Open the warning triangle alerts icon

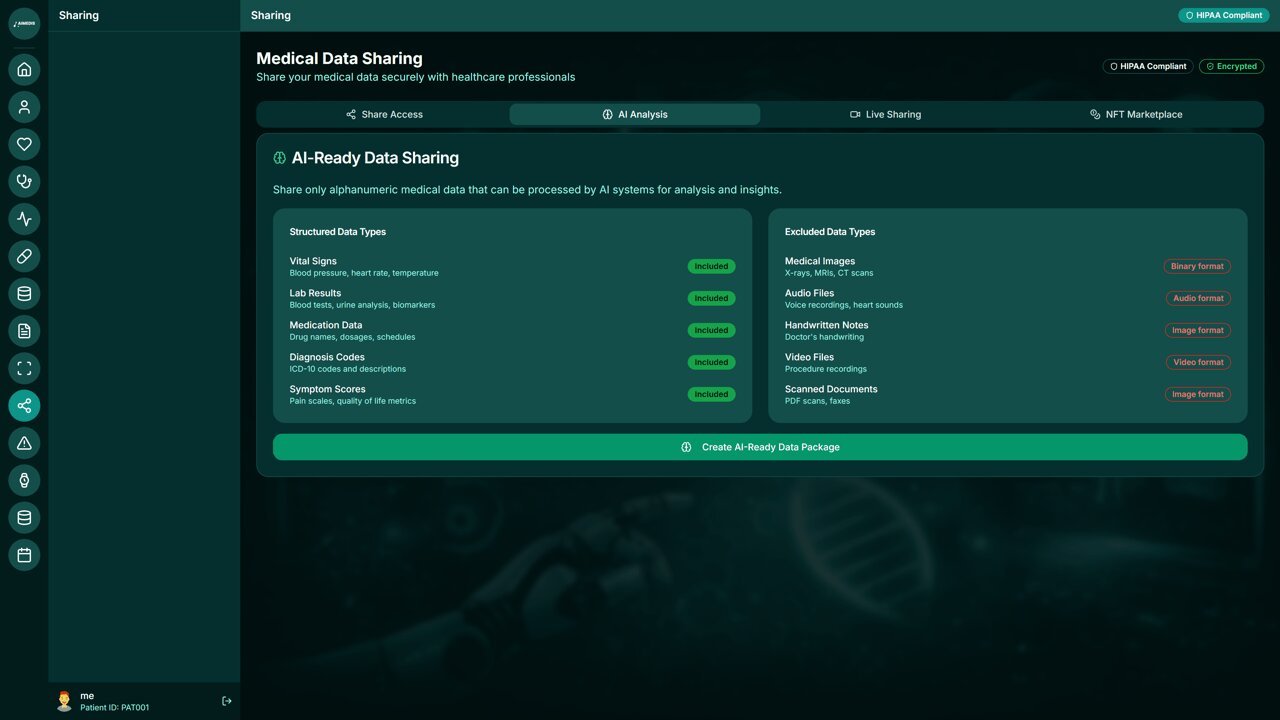coord(24,443)
